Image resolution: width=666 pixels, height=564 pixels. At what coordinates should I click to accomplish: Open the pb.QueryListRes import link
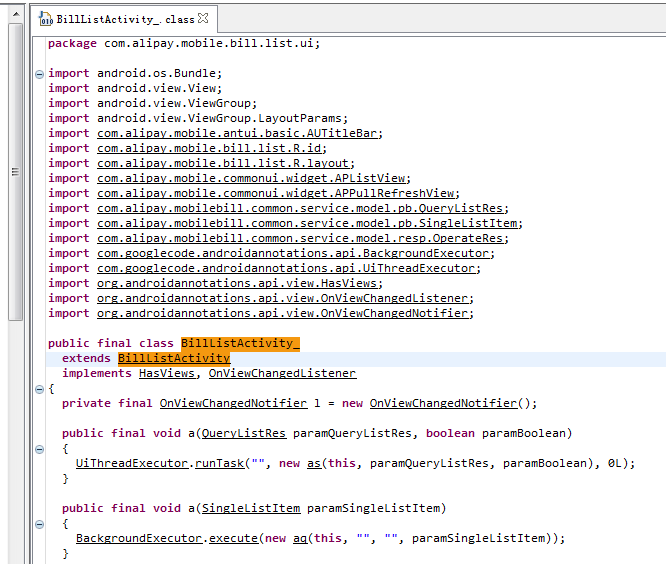(300, 209)
